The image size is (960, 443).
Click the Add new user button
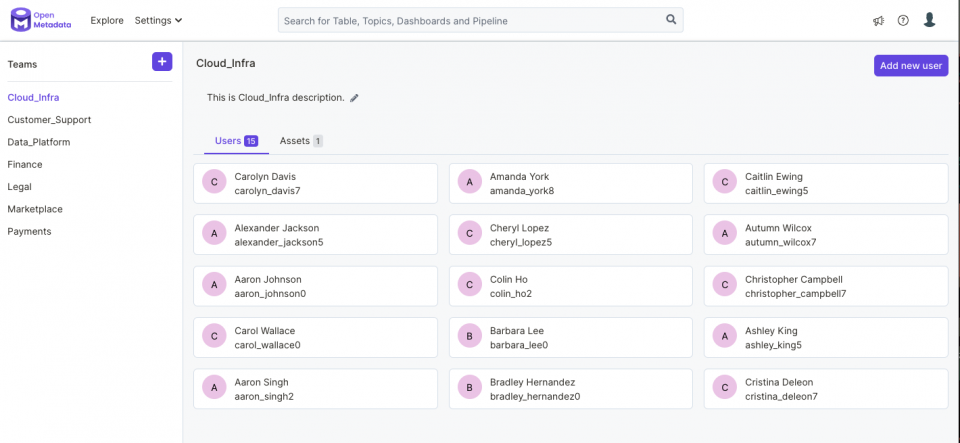911,65
